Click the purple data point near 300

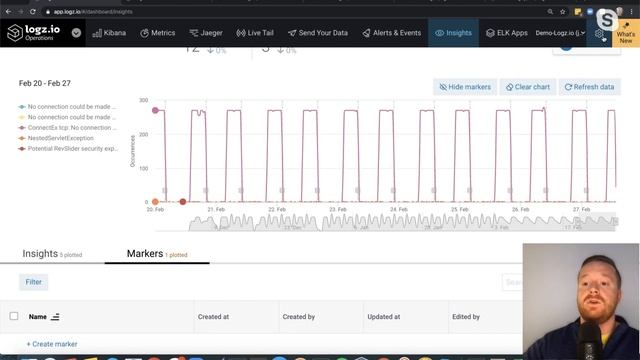point(155,110)
